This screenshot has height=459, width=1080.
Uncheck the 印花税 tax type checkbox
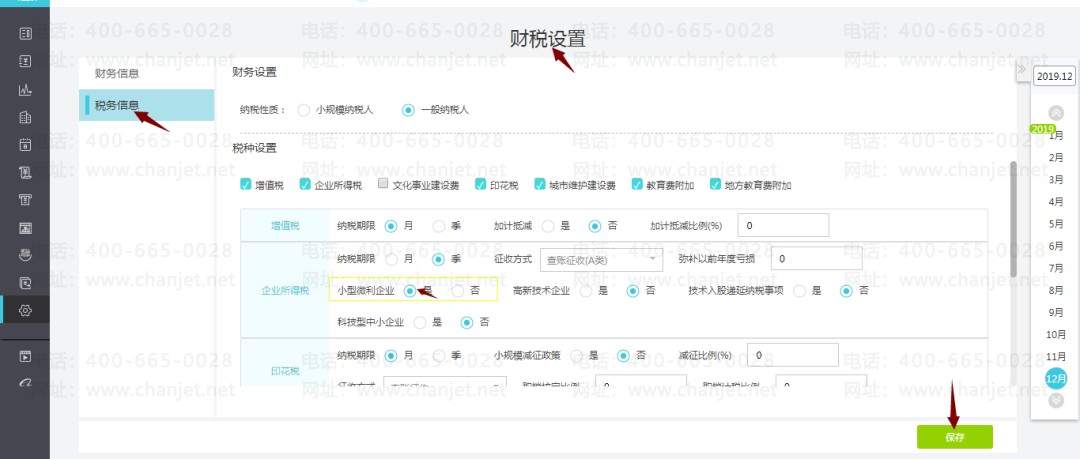click(481, 185)
